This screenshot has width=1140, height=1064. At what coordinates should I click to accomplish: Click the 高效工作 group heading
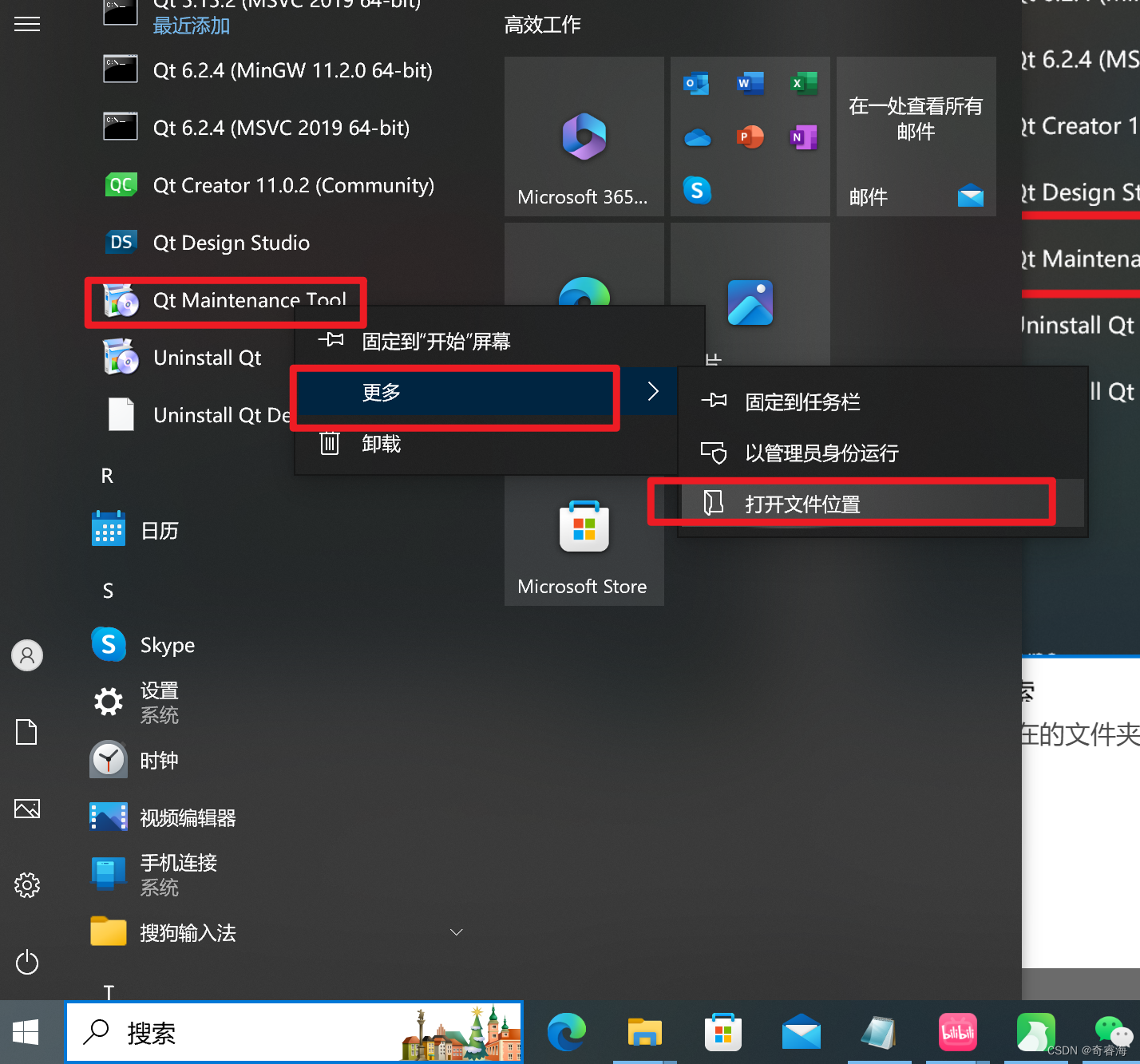(x=543, y=25)
